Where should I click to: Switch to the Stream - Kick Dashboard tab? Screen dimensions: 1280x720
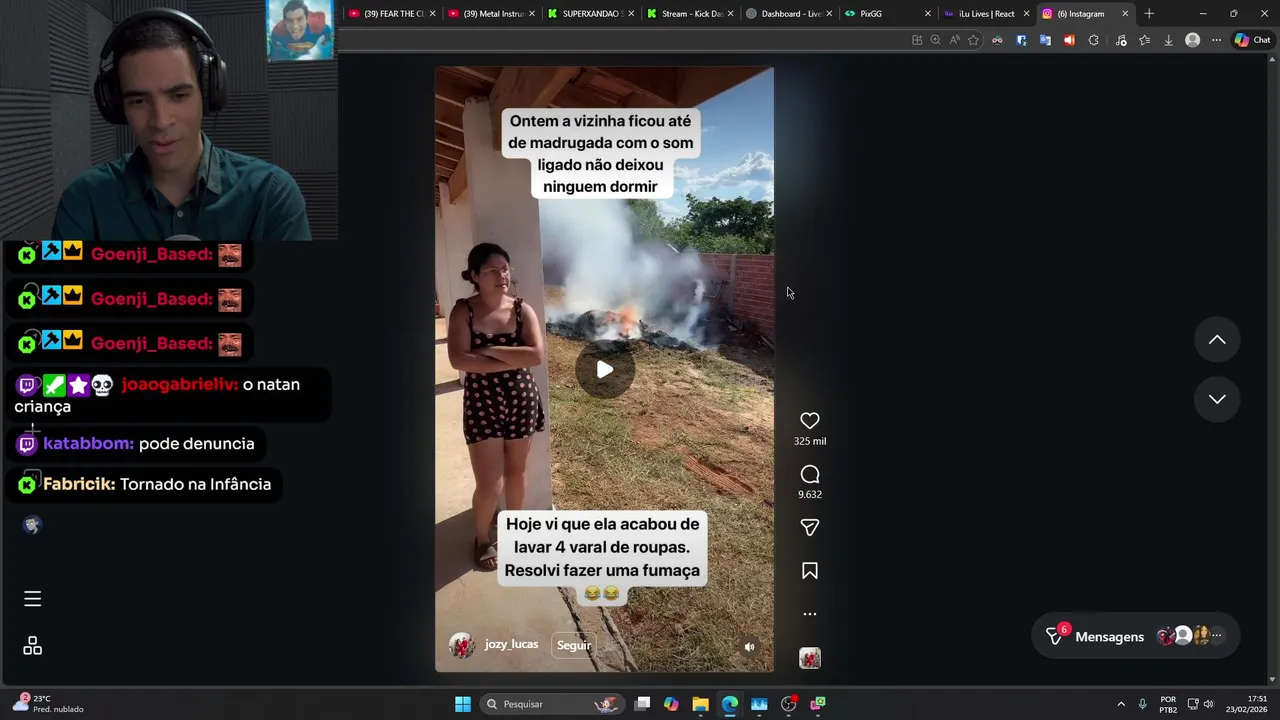tap(691, 14)
